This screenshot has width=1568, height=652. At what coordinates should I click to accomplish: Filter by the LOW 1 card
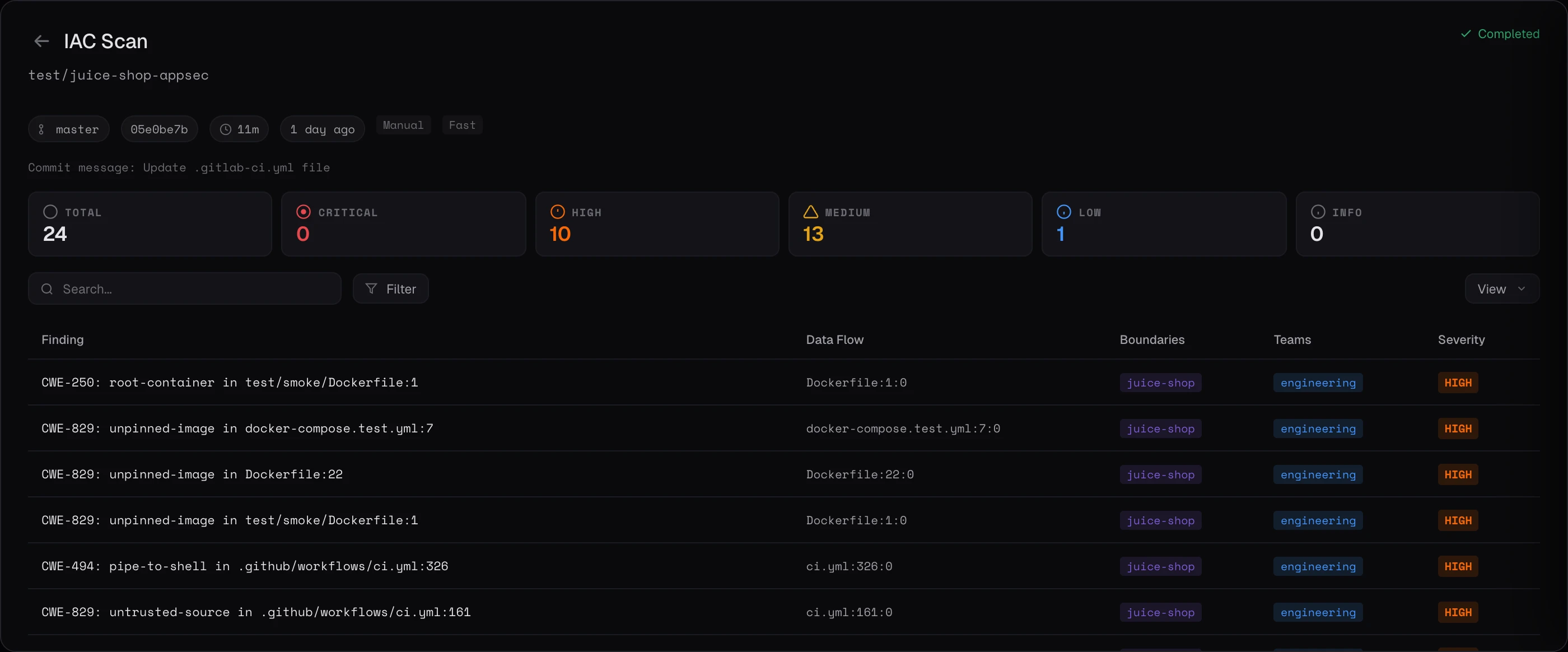pyautogui.click(x=1164, y=224)
